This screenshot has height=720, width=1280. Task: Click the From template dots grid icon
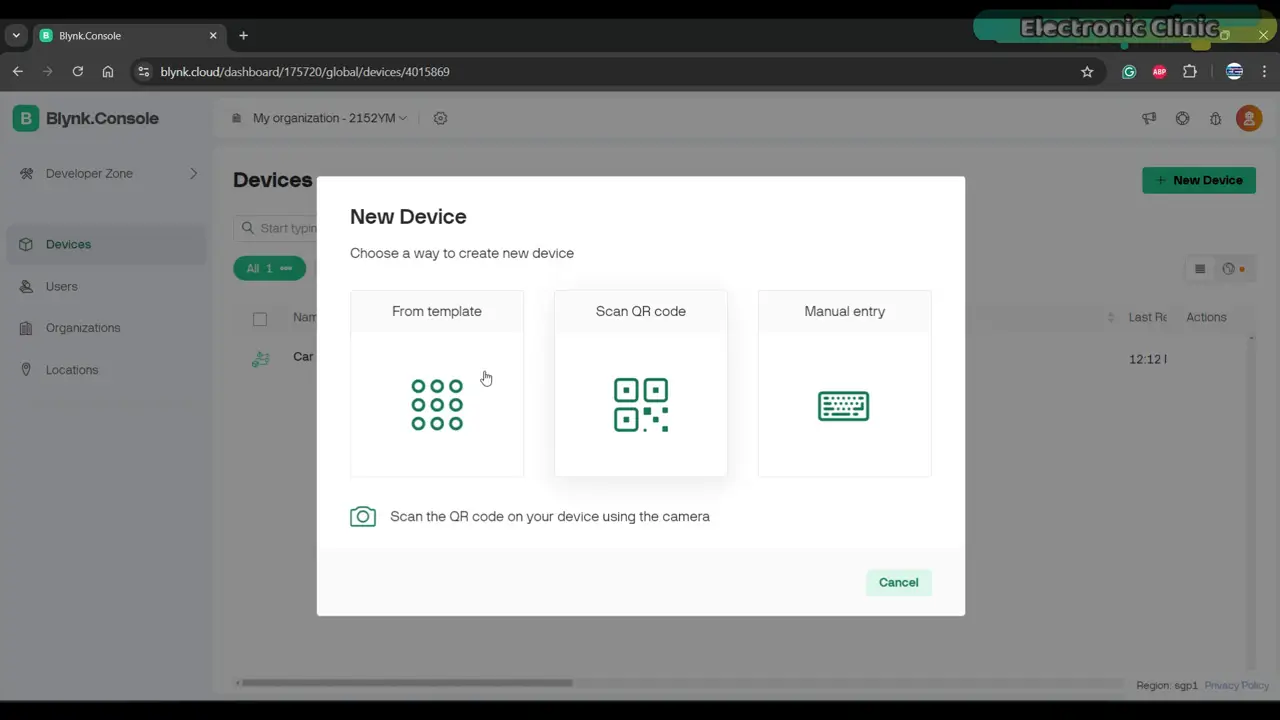[x=437, y=405]
